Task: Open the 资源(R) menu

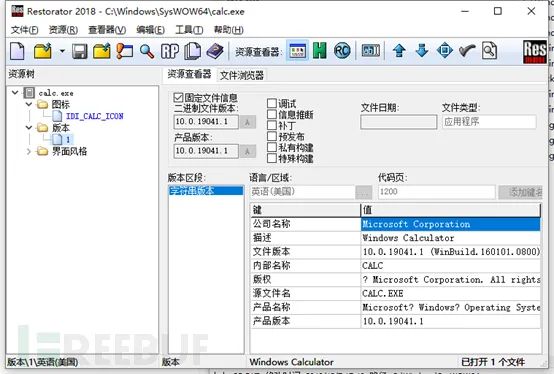Action: [63, 30]
